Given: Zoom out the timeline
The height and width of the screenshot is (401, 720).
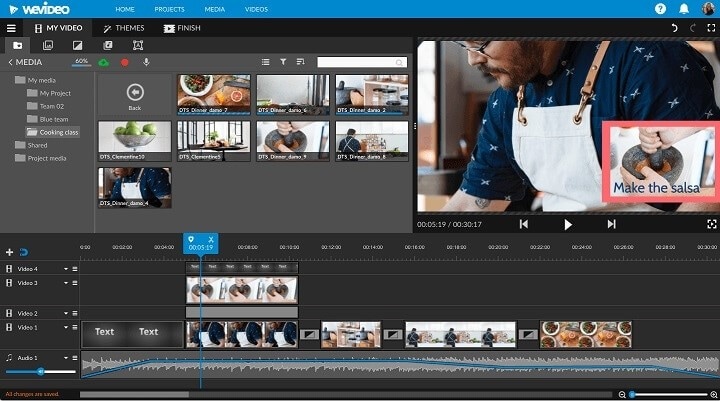Looking at the screenshot, I should coord(622,395).
